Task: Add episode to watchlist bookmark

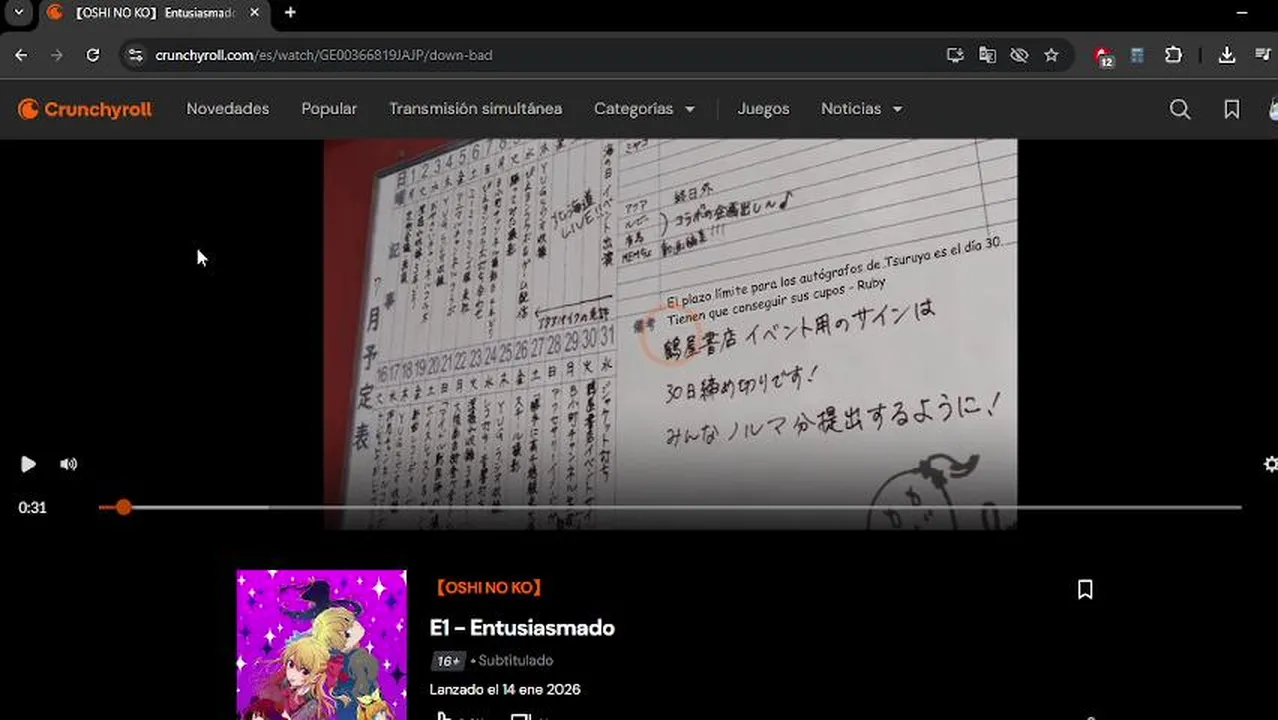Action: pyautogui.click(x=1085, y=590)
